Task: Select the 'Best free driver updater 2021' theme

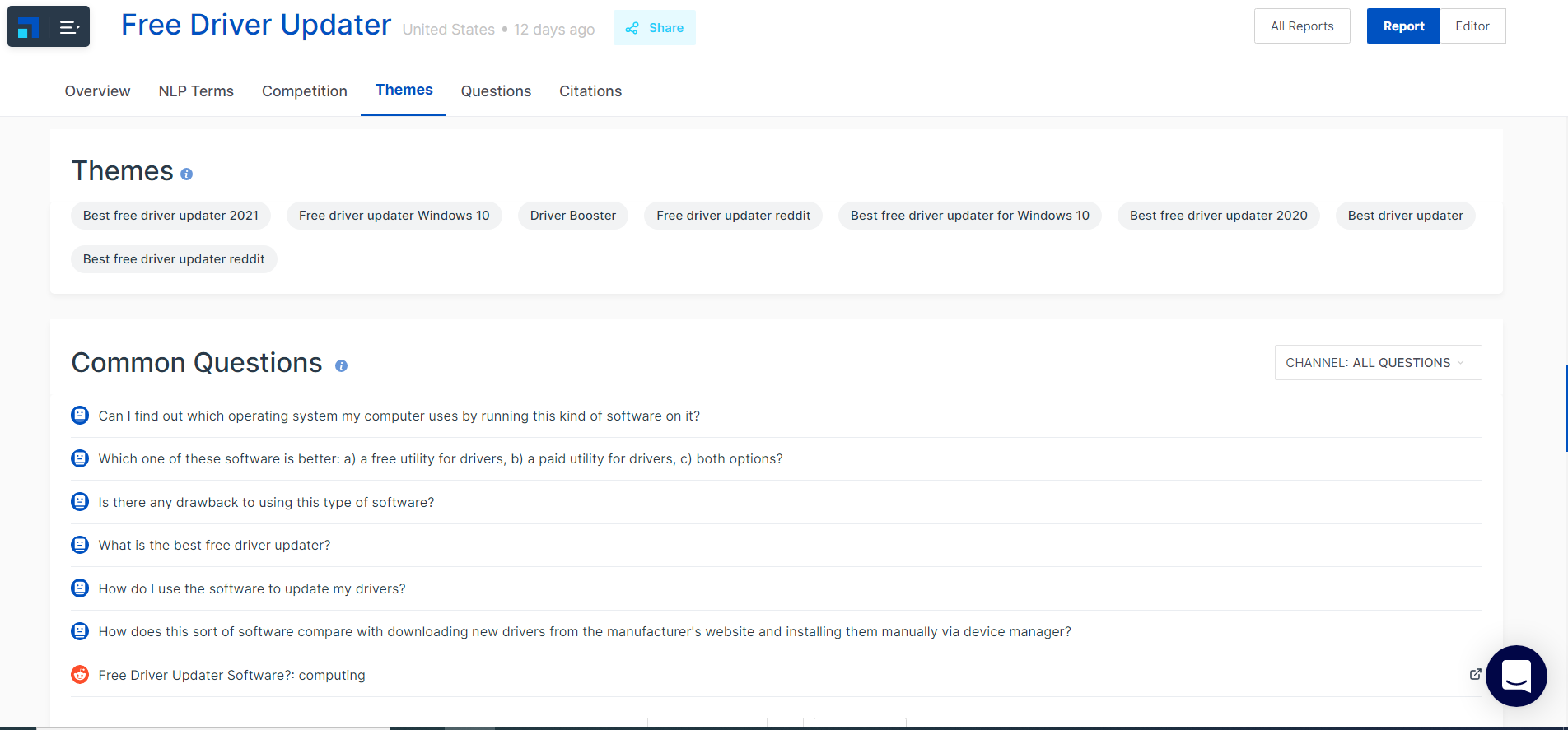Action: (x=170, y=216)
